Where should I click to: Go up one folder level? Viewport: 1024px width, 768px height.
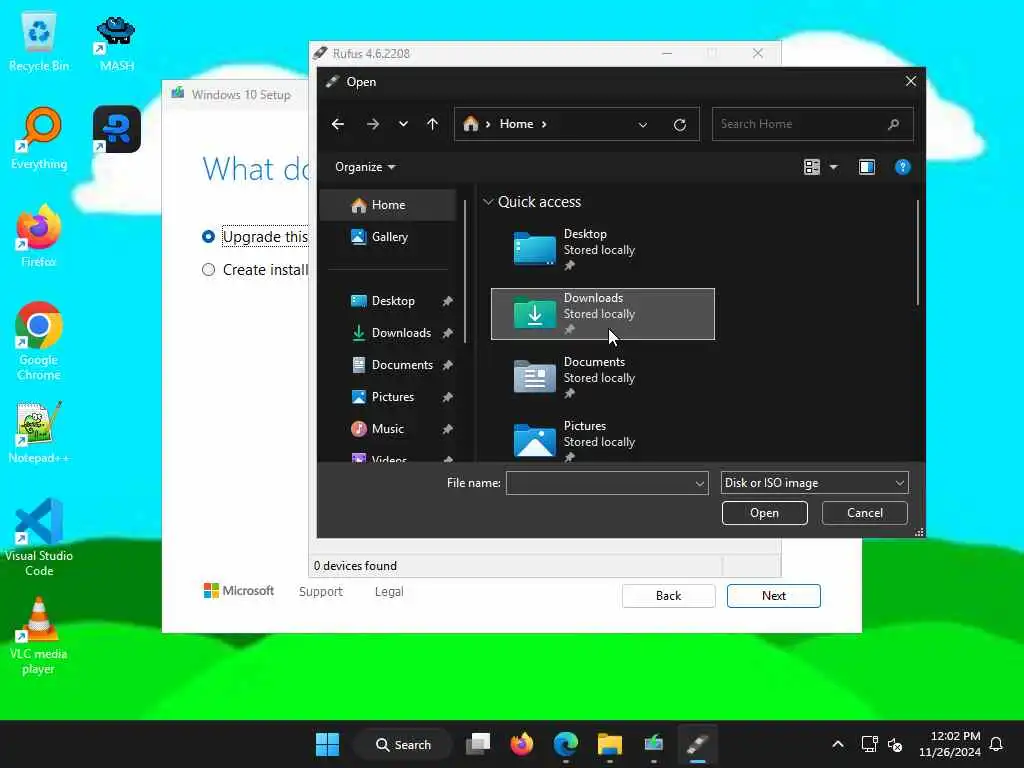click(x=432, y=124)
